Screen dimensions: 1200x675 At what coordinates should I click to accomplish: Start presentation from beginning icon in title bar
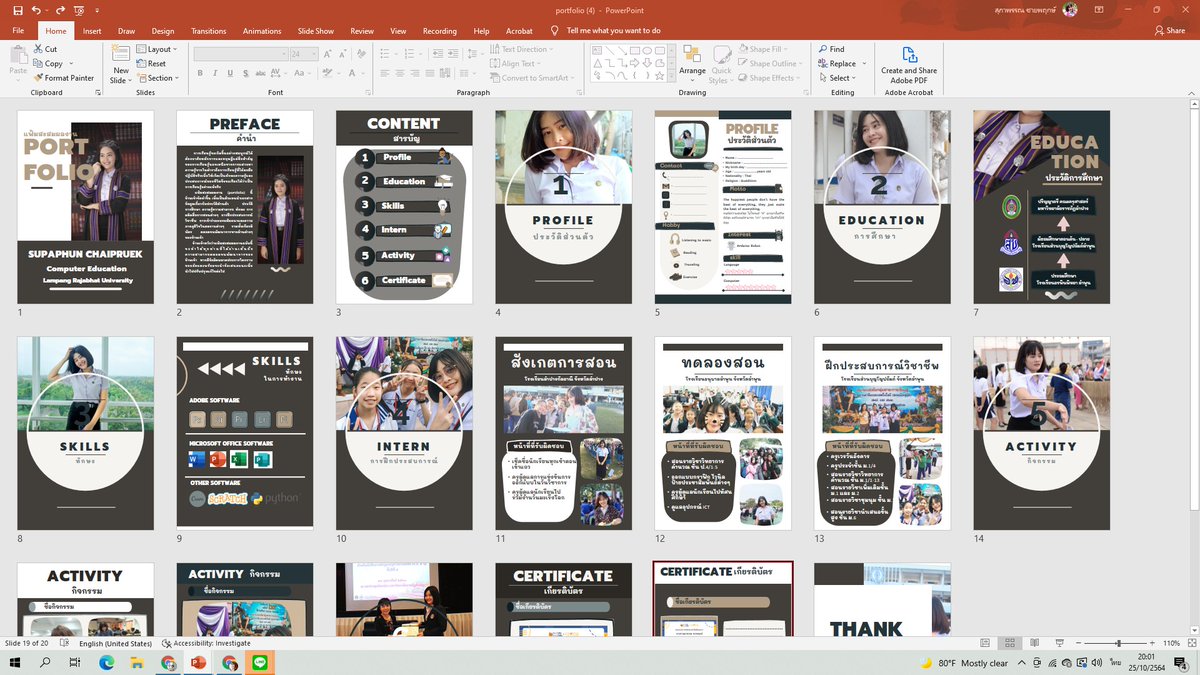(78, 9)
